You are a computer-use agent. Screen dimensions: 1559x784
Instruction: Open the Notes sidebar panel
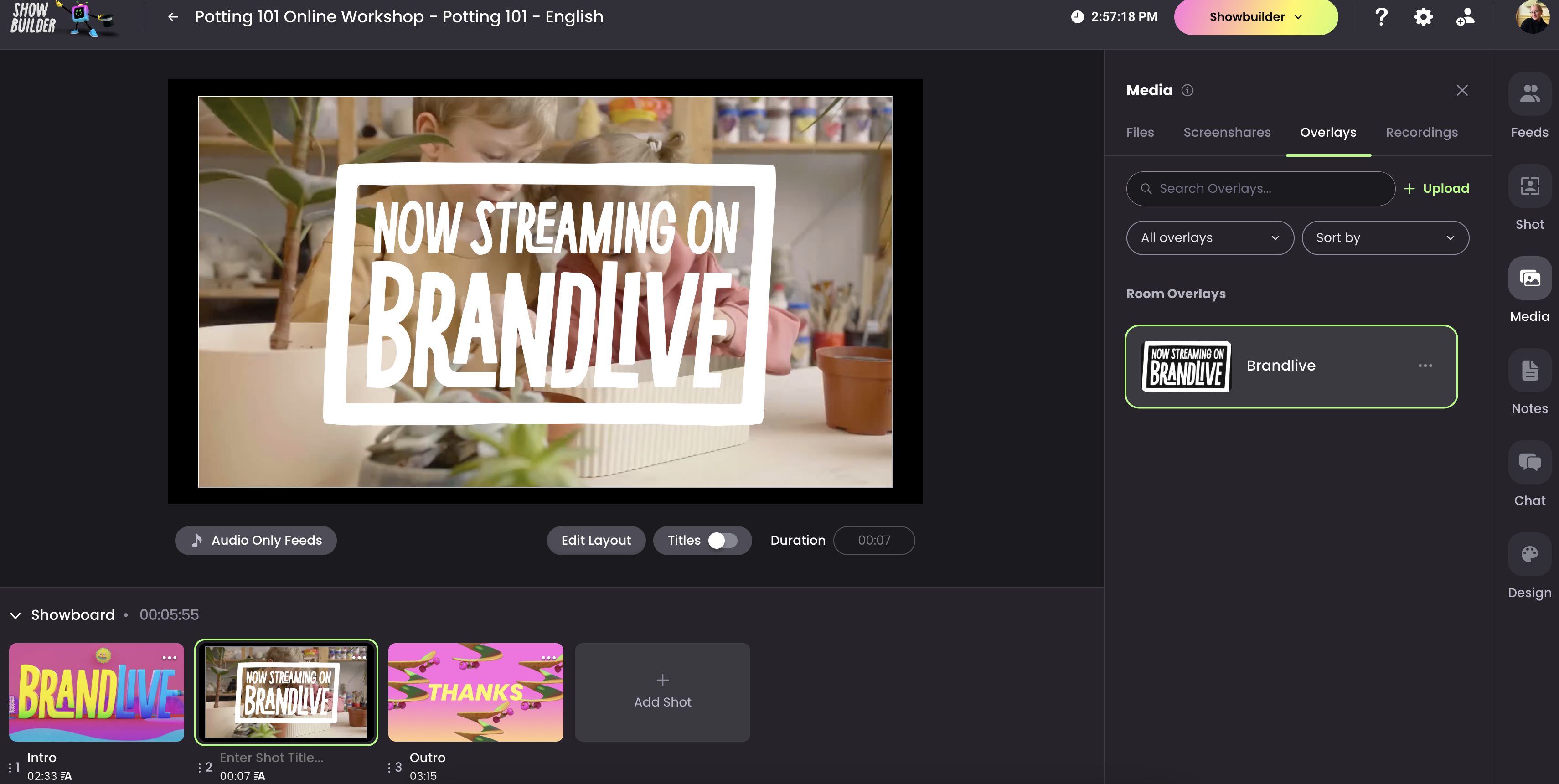coord(1529,382)
